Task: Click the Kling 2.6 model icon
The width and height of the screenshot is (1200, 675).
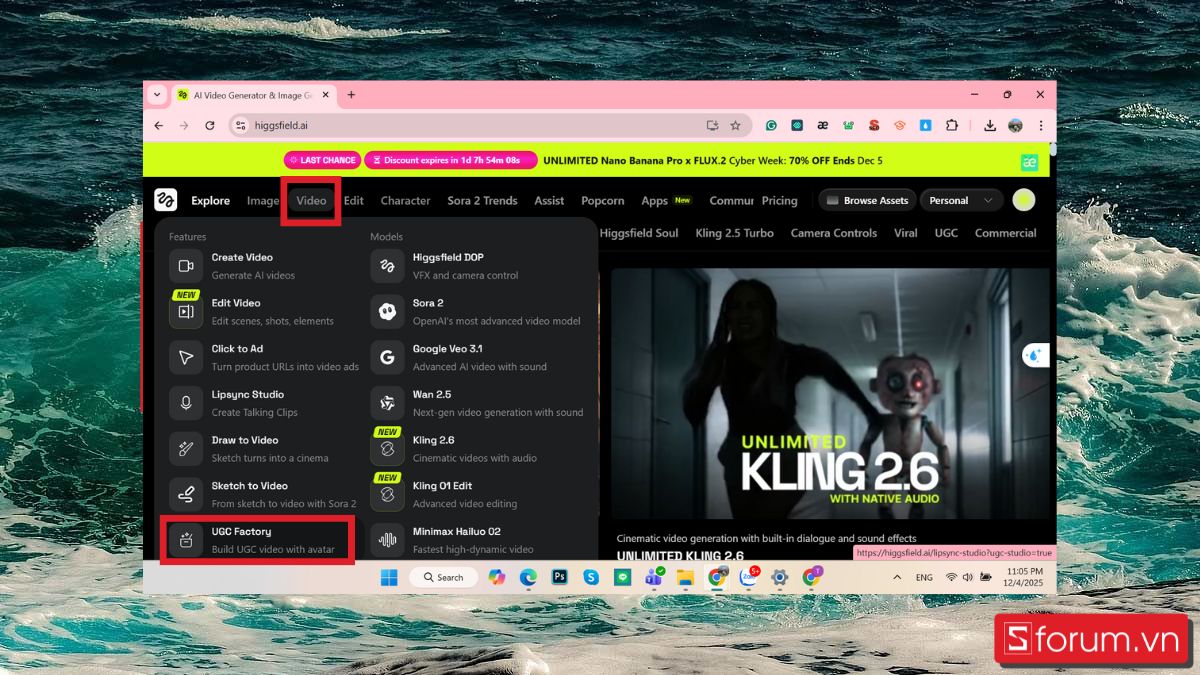Action: (387, 449)
